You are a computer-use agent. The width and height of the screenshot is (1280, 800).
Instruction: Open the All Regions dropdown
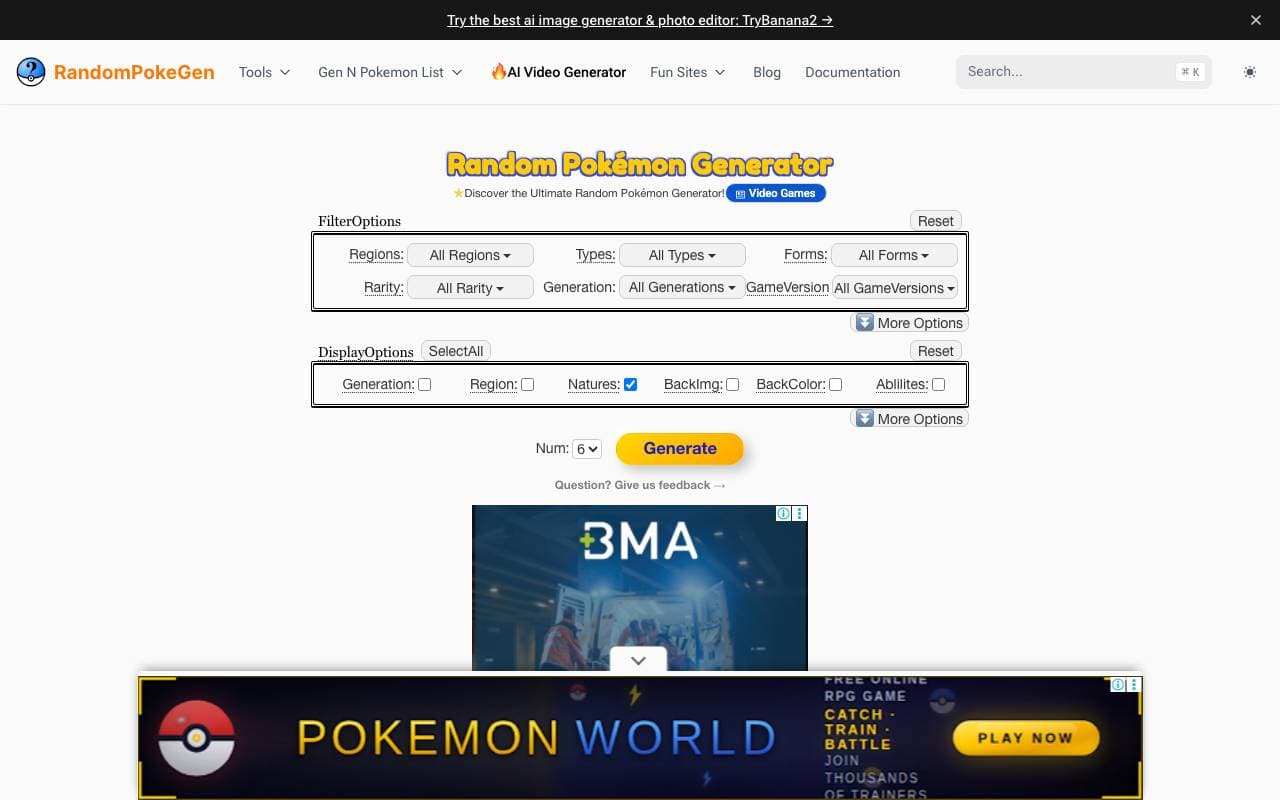tap(470, 255)
